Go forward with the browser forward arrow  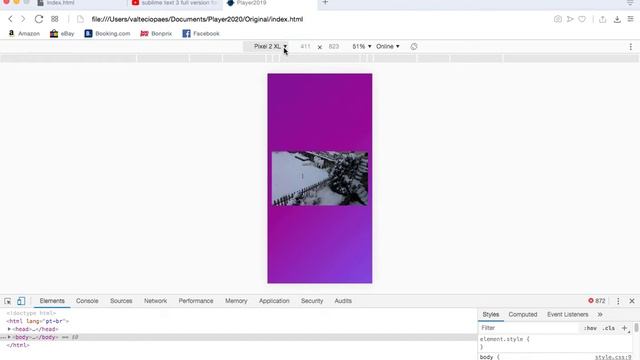23,19
